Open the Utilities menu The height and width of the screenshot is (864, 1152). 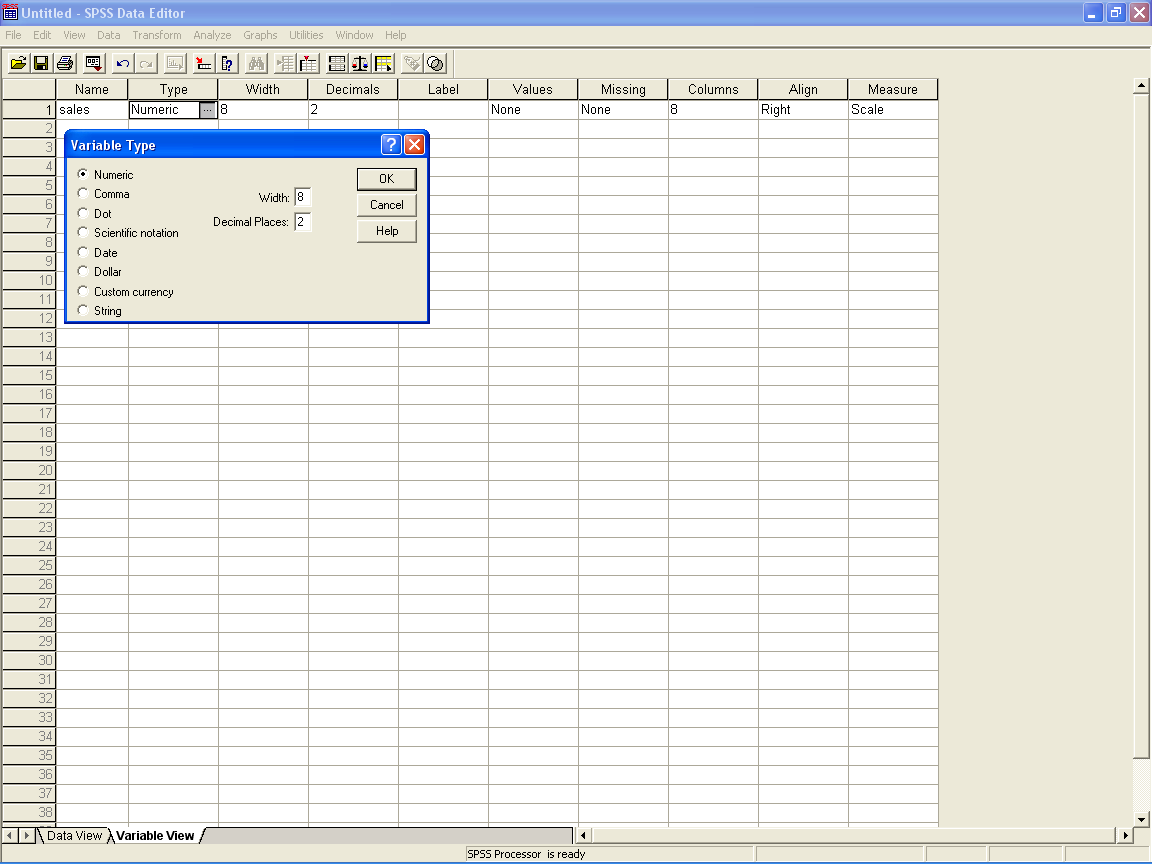pyautogui.click(x=306, y=35)
